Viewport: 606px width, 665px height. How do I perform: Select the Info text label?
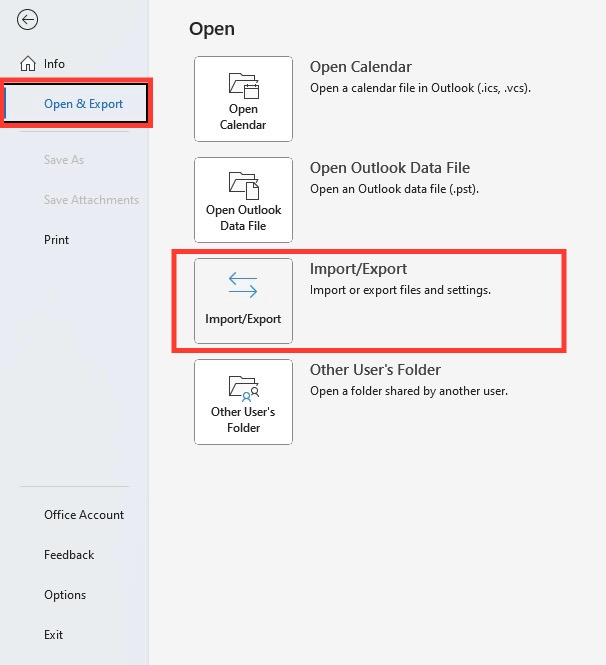point(54,64)
